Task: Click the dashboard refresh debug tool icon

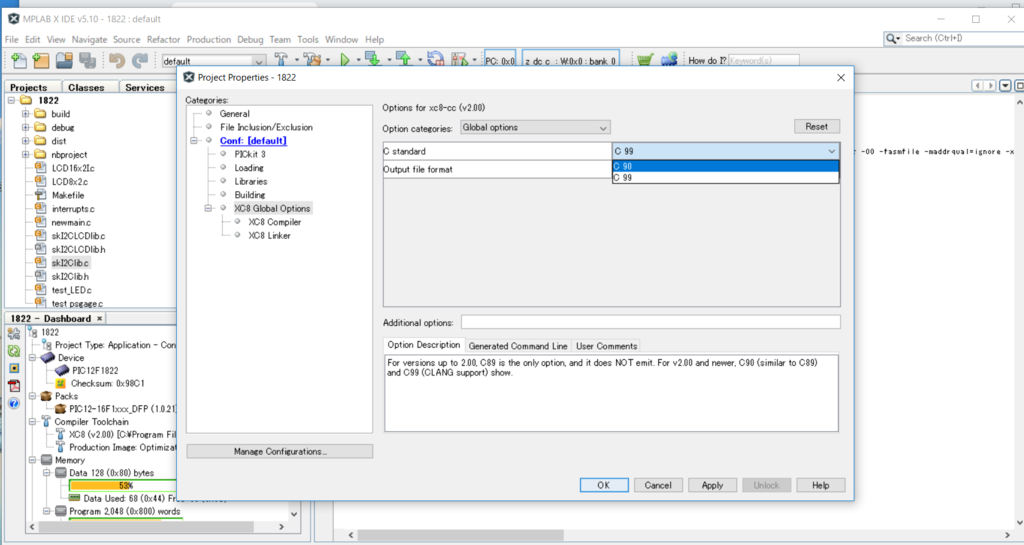Action: pyautogui.click(x=14, y=351)
